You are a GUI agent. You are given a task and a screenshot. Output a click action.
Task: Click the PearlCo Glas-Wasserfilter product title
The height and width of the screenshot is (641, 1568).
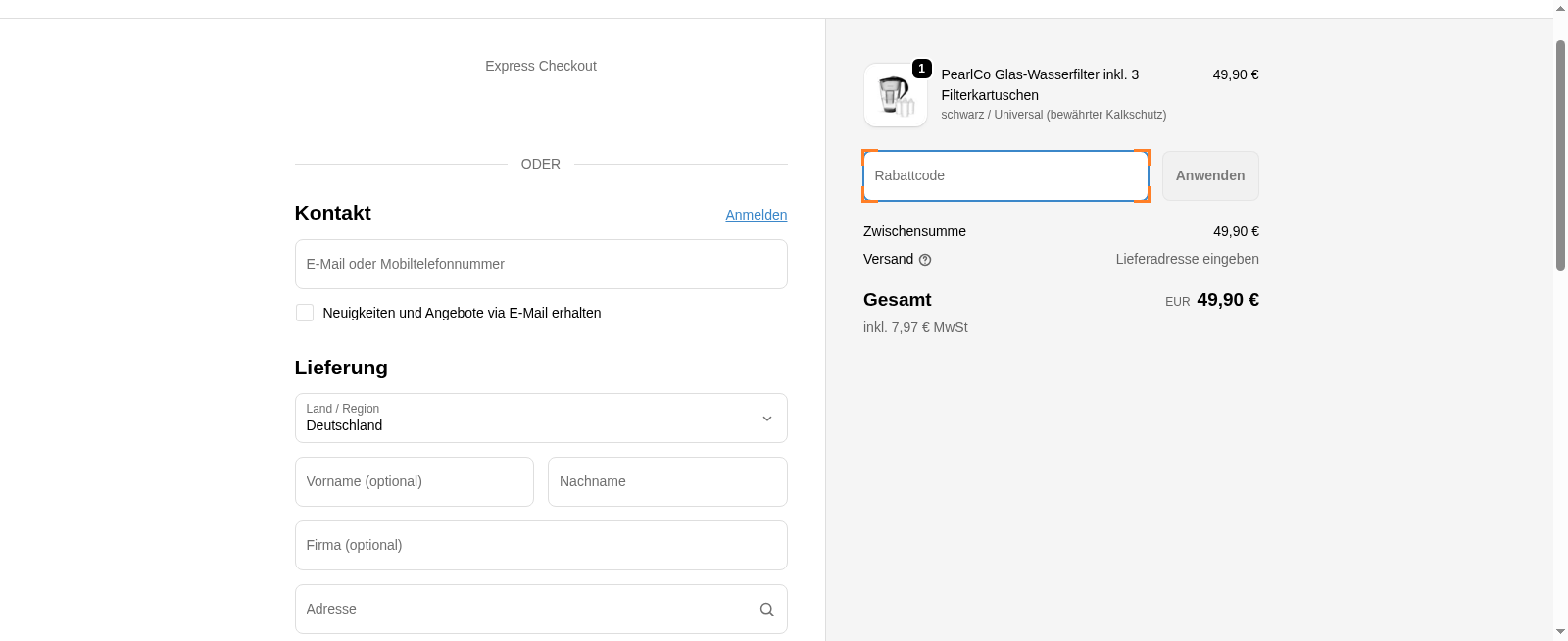coord(1039,84)
